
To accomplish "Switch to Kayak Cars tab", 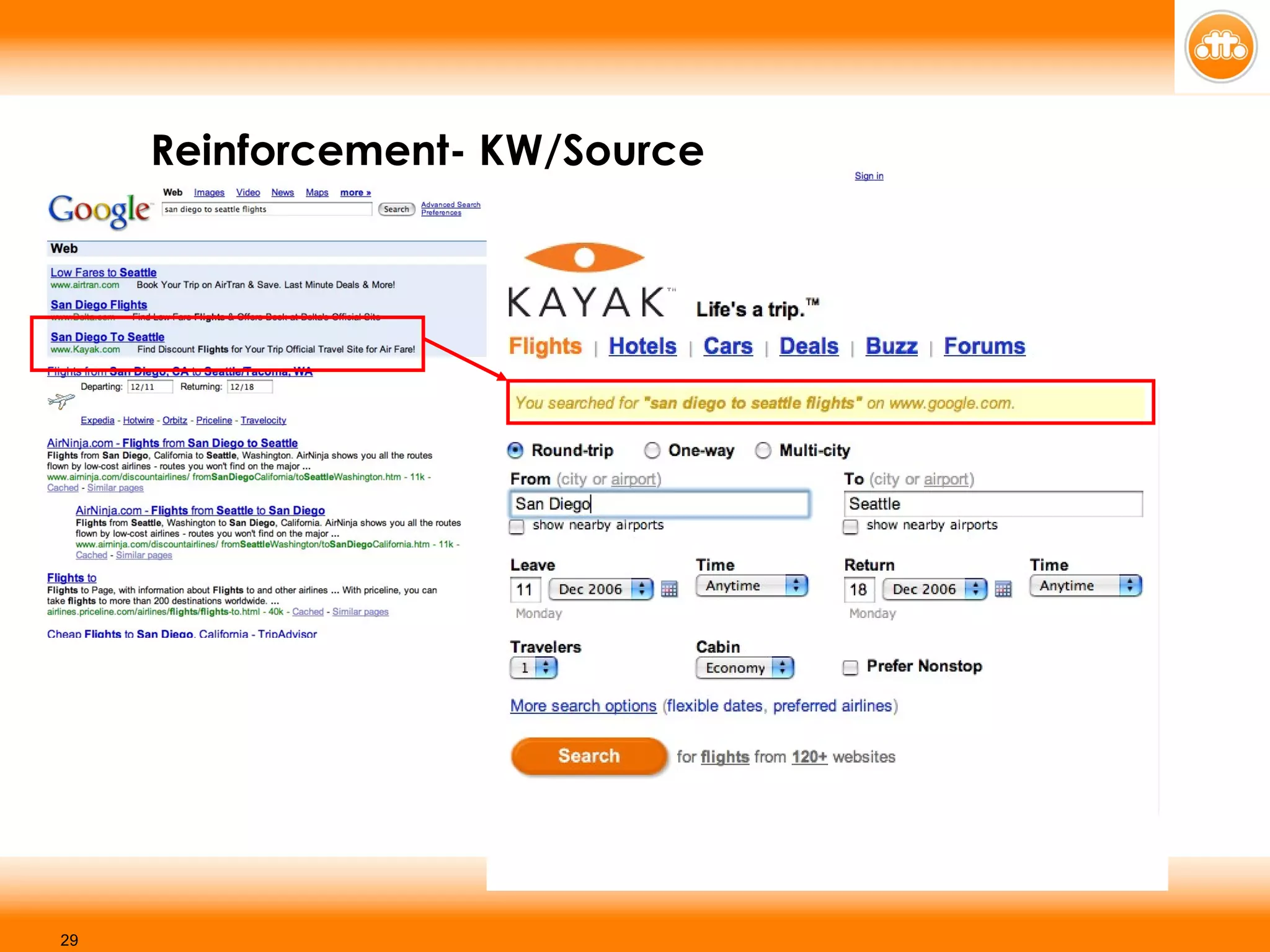I will click(728, 346).
